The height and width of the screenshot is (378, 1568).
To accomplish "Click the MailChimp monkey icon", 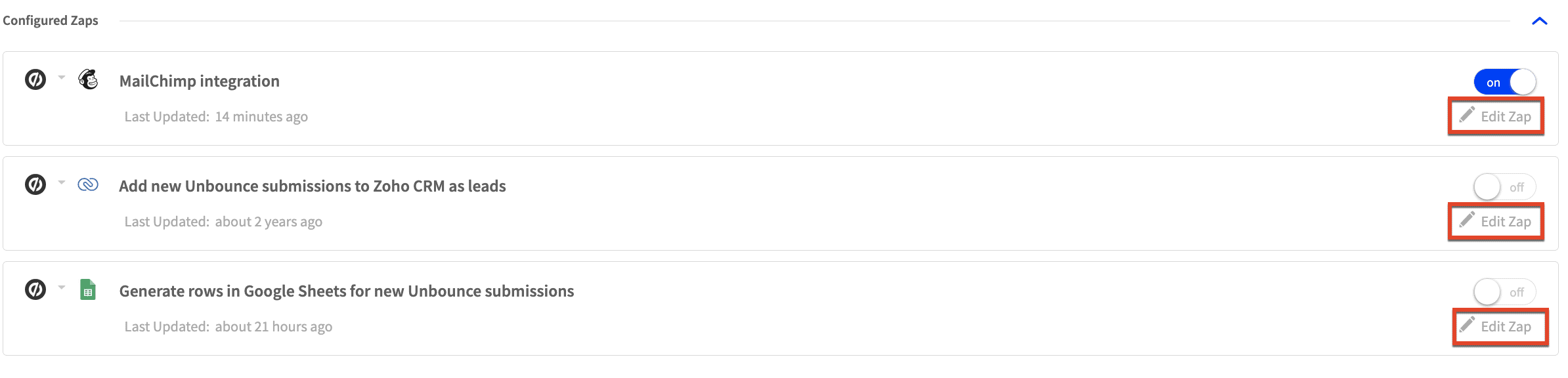I will pyautogui.click(x=88, y=79).
